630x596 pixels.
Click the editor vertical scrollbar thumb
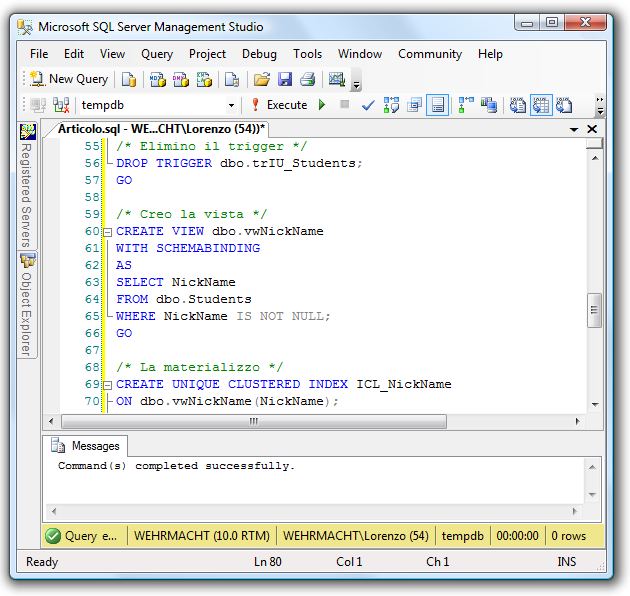pos(594,310)
